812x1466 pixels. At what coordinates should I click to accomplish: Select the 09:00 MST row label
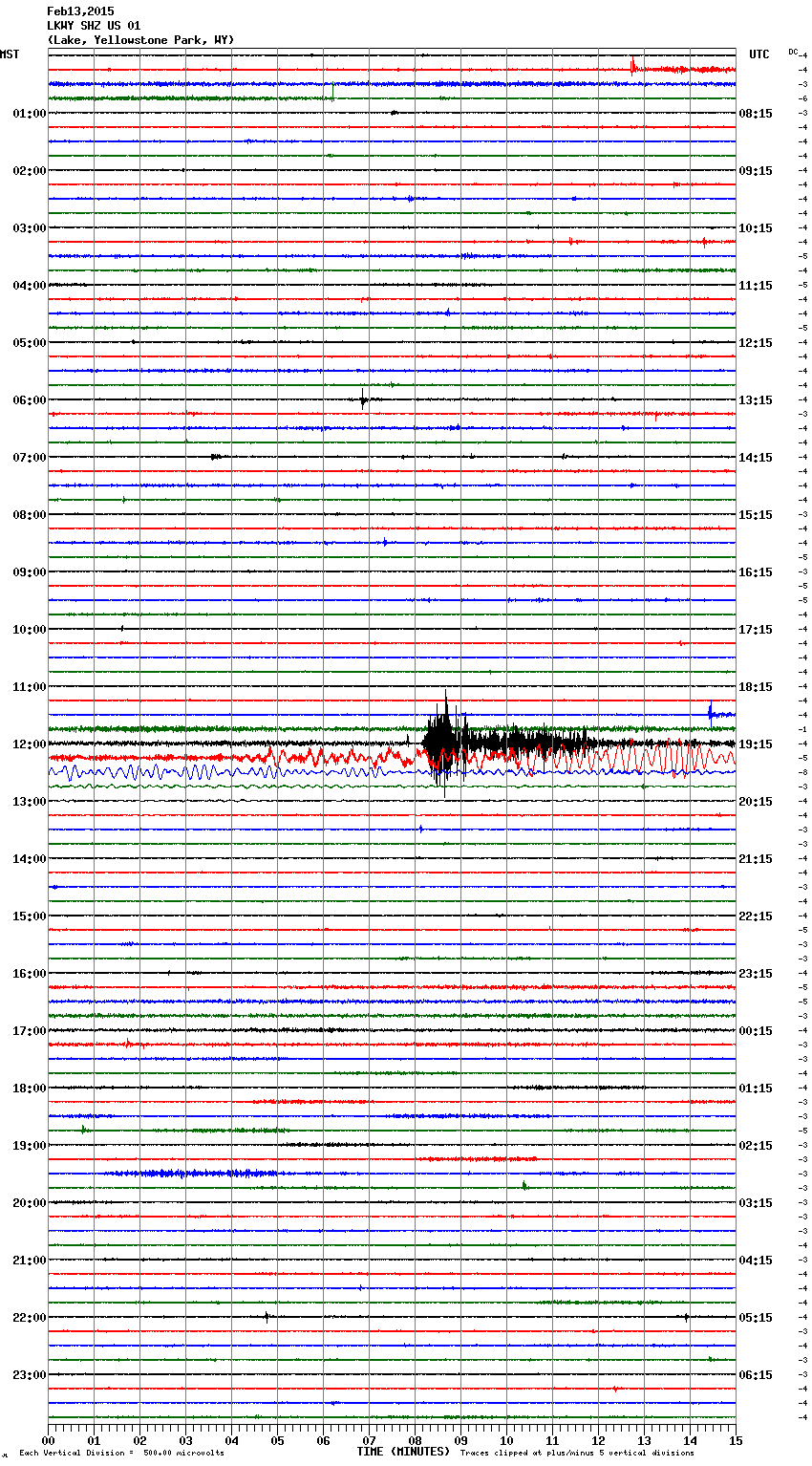pyautogui.click(x=30, y=572)
